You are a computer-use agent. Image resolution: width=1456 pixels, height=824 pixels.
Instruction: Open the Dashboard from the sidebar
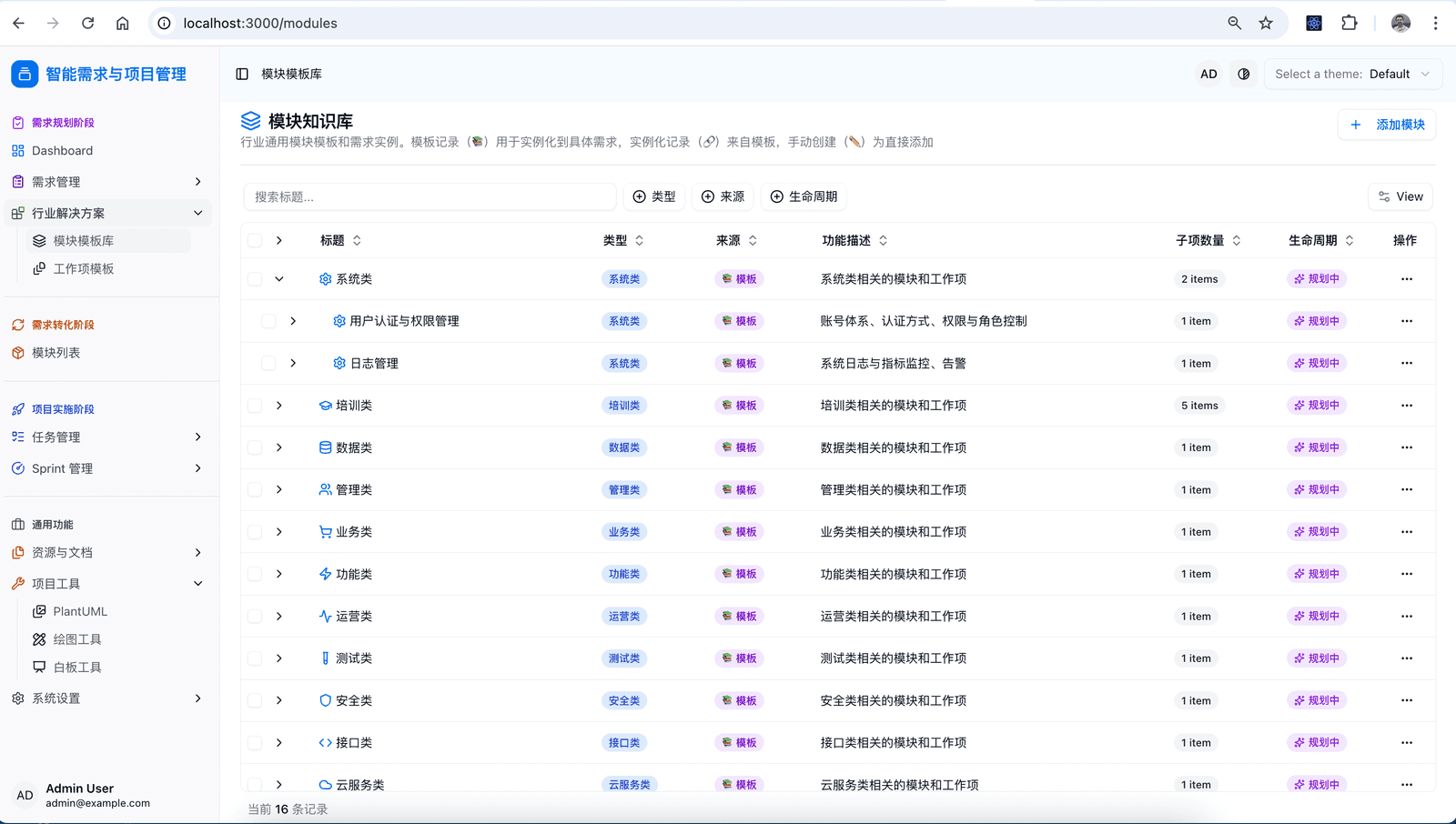pos(62,150)
